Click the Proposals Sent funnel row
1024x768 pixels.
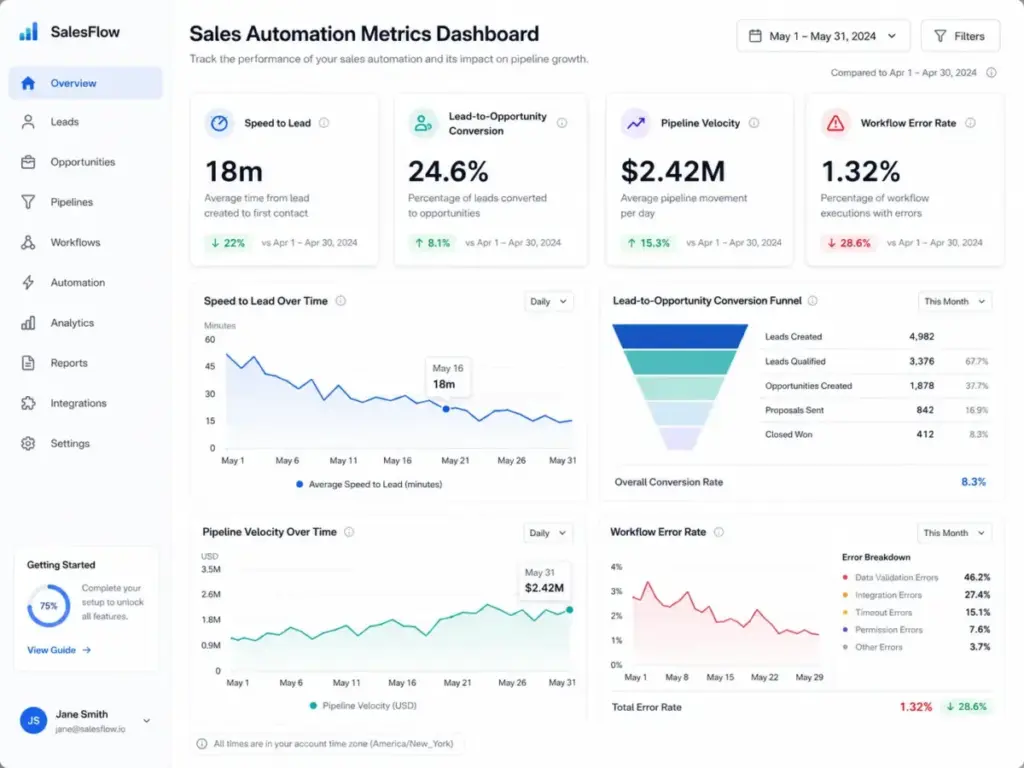876,410
